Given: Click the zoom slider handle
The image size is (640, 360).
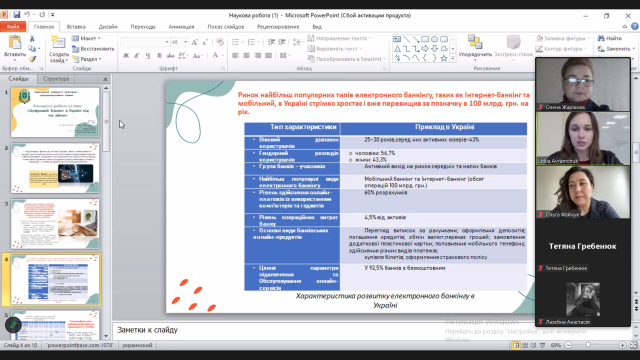Looking at the screenshot, I should point(588,345).
